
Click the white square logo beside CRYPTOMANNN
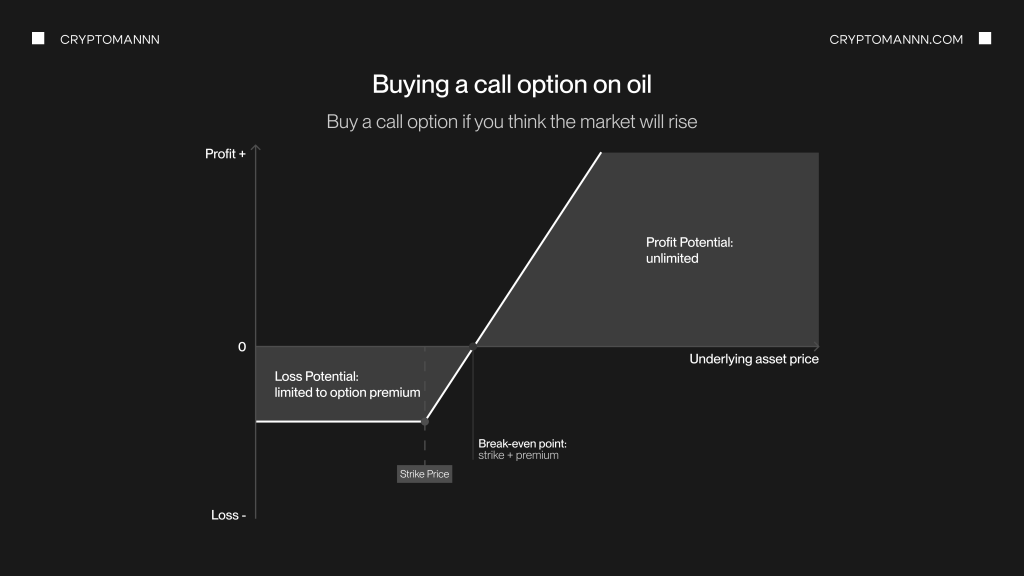click(38, 39)
